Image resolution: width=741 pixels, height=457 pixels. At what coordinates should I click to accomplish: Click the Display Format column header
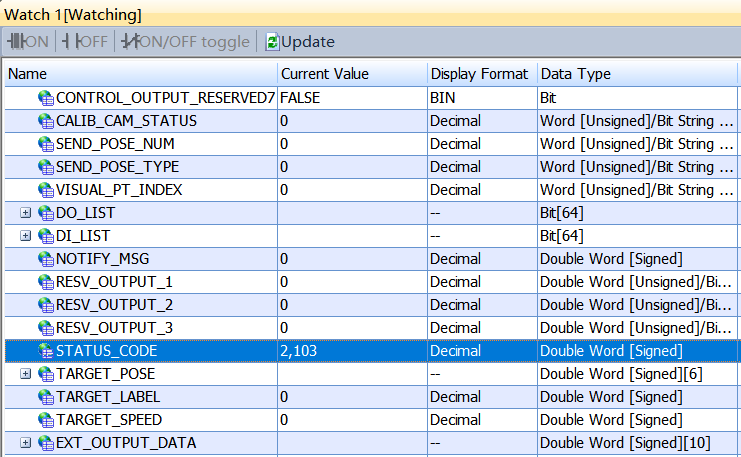click(x=480, y=74)
